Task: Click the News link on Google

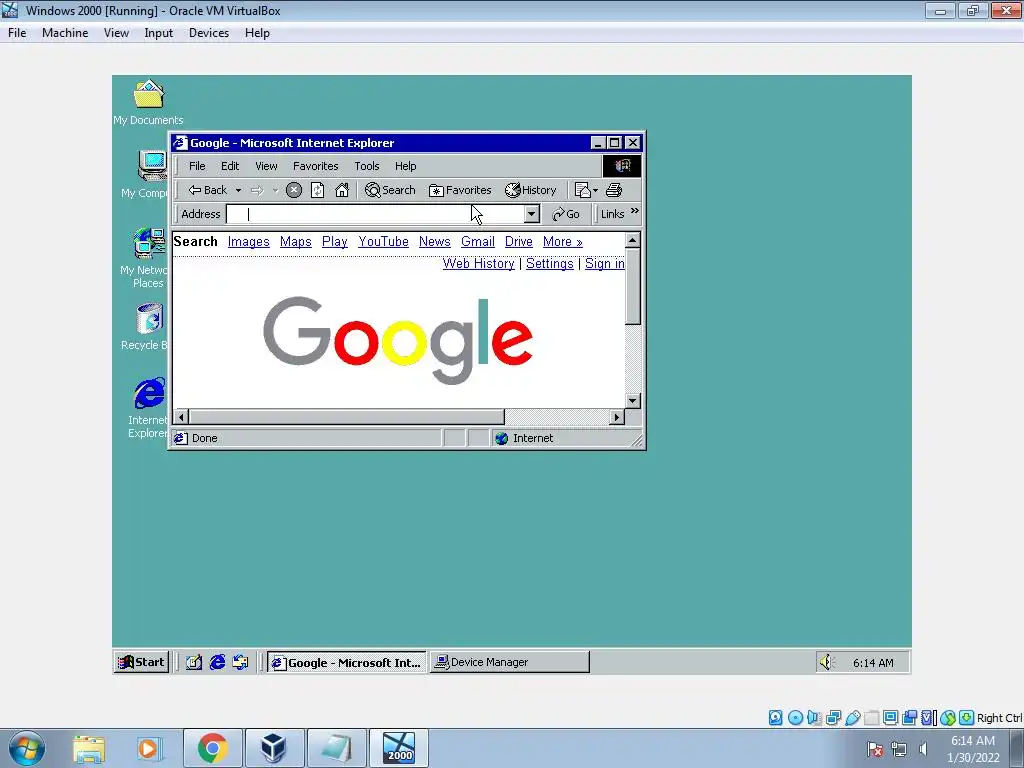Action: (x=435, y=242)
